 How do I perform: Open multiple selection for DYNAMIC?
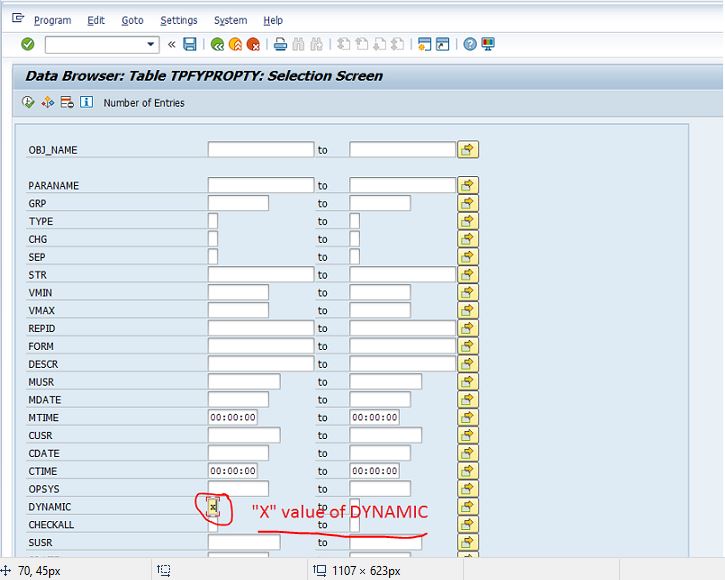467,506
